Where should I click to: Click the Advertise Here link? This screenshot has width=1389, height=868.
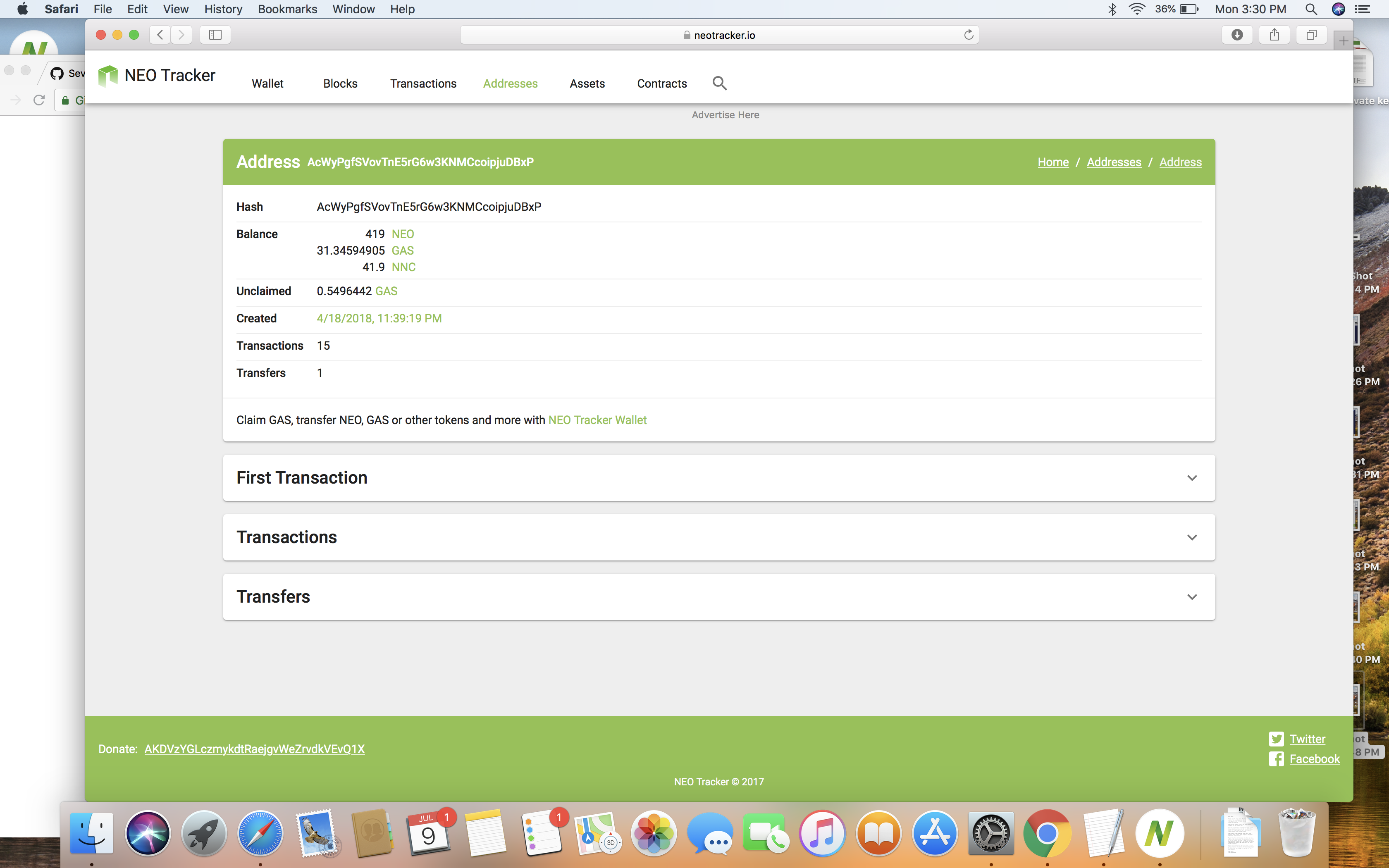coord(726,115)
